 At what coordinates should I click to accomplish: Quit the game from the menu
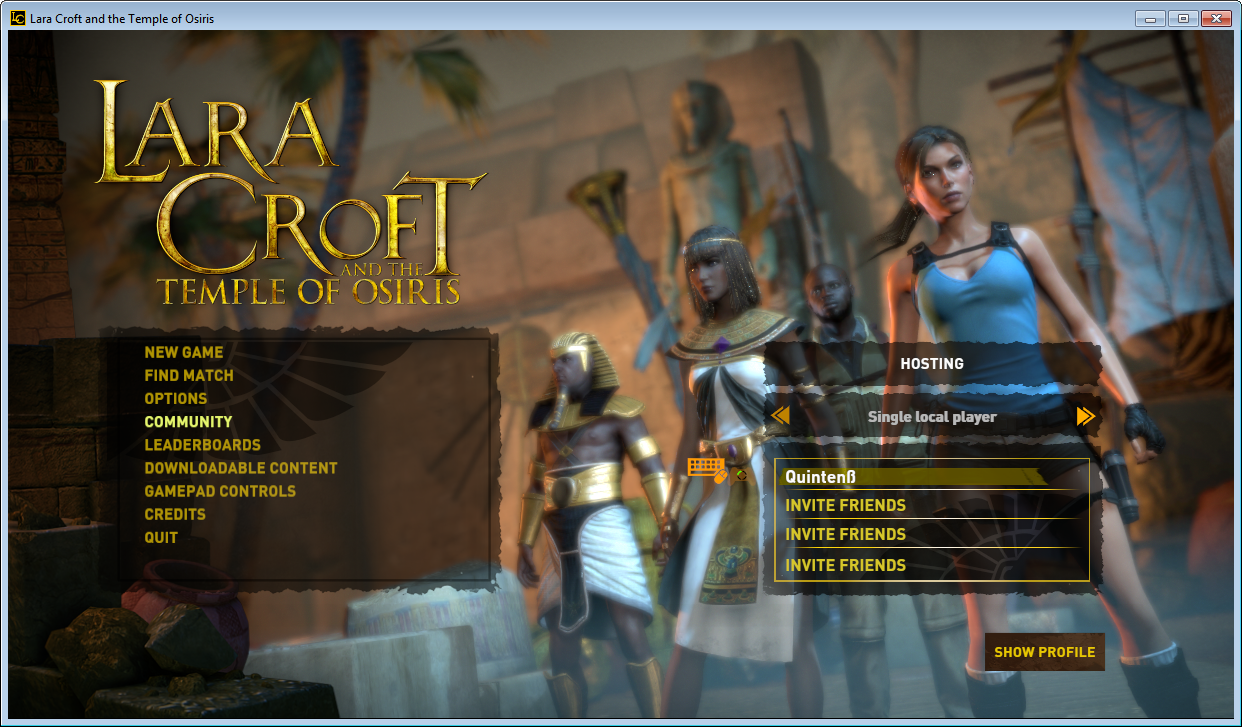(161, 536)
